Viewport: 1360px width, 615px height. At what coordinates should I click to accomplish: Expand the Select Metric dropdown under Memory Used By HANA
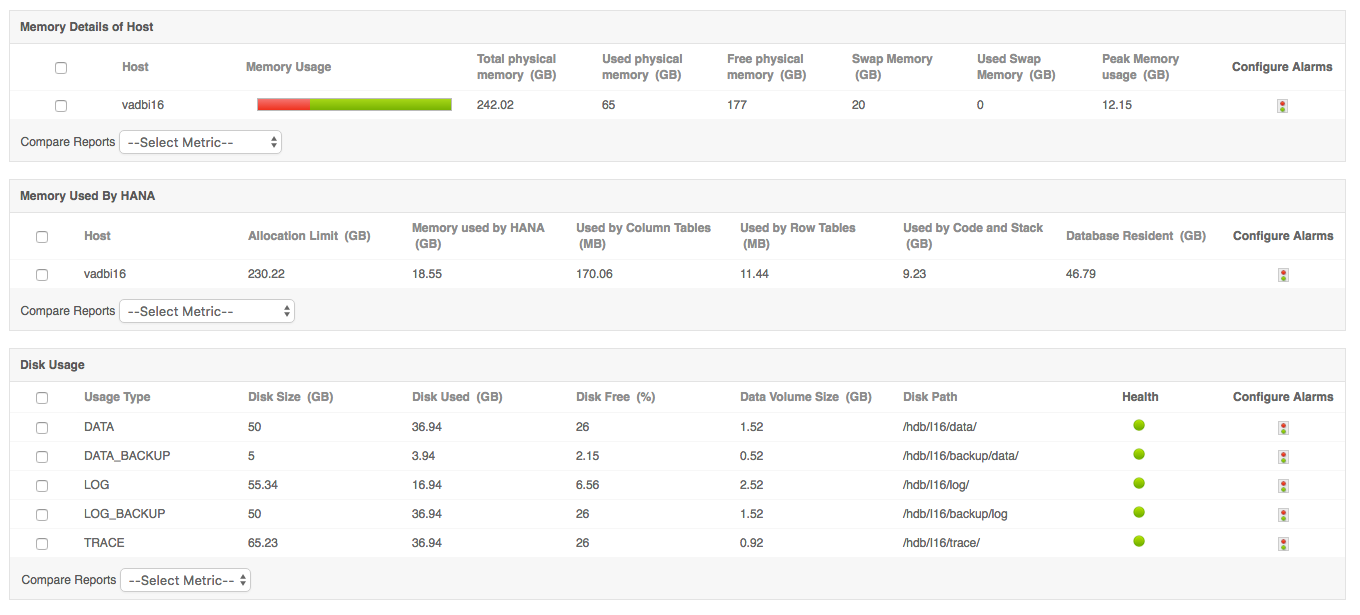[207, 312]
